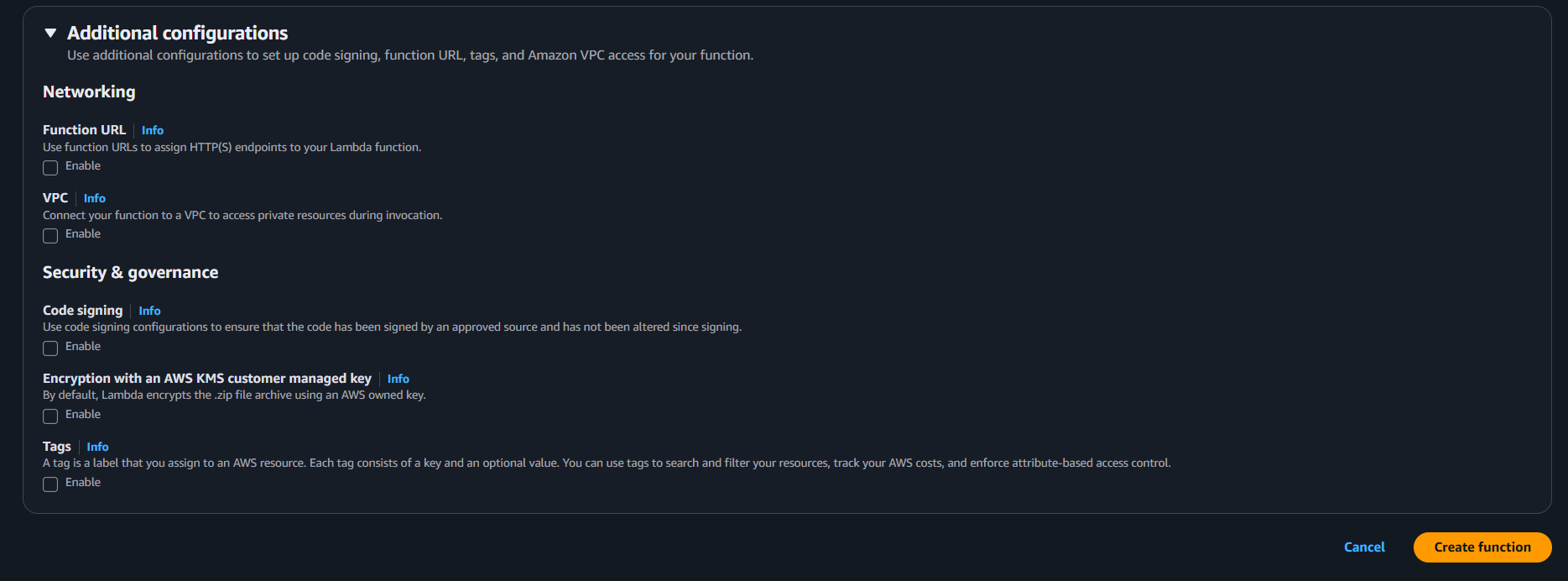Screen dimensions: 1568x581
Task: Enable the Function URL checkbox
Action: tap(50, 168)
